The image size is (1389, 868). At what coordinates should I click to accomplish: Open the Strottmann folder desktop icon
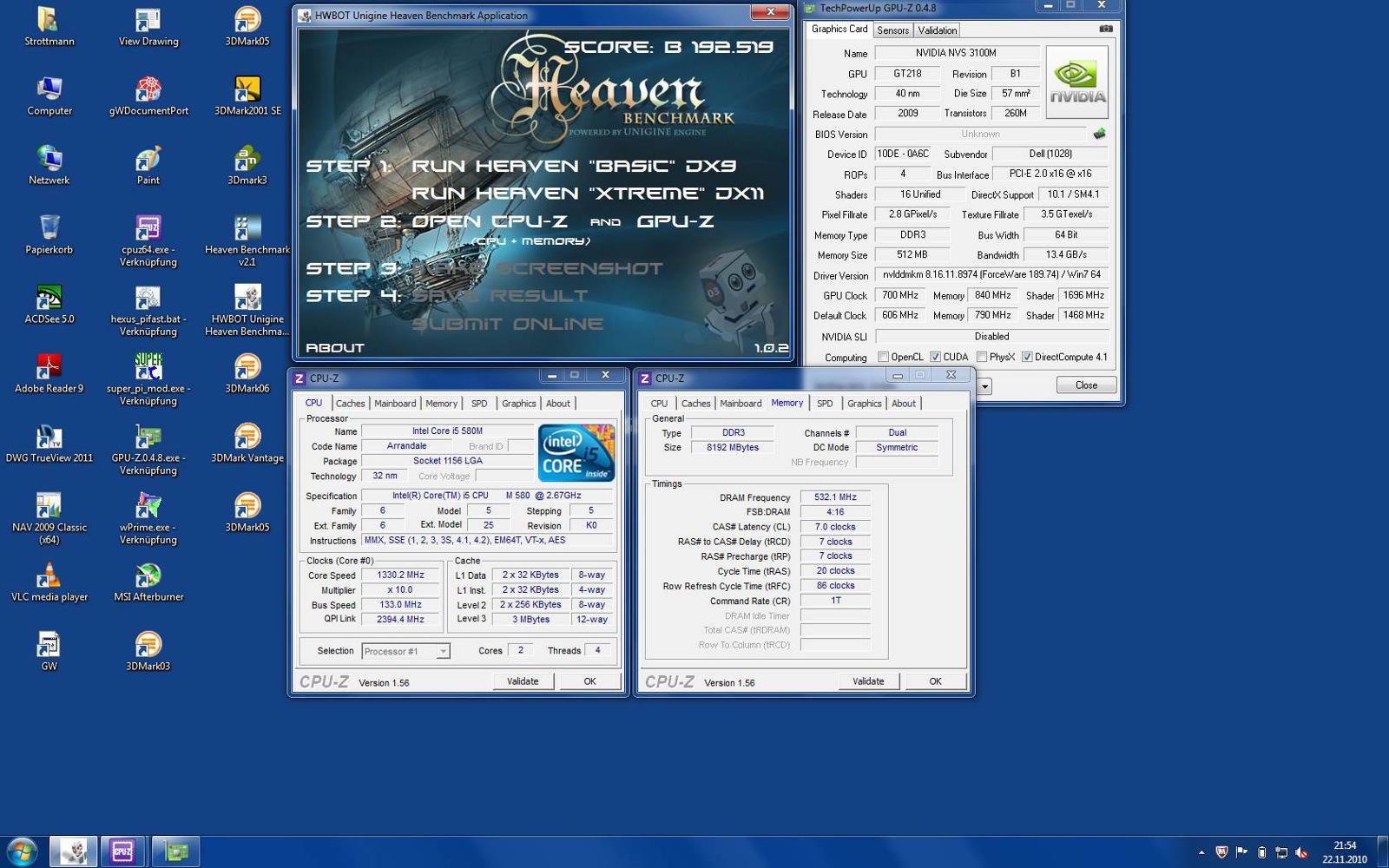pyautogui.click(x=49, y=26)
